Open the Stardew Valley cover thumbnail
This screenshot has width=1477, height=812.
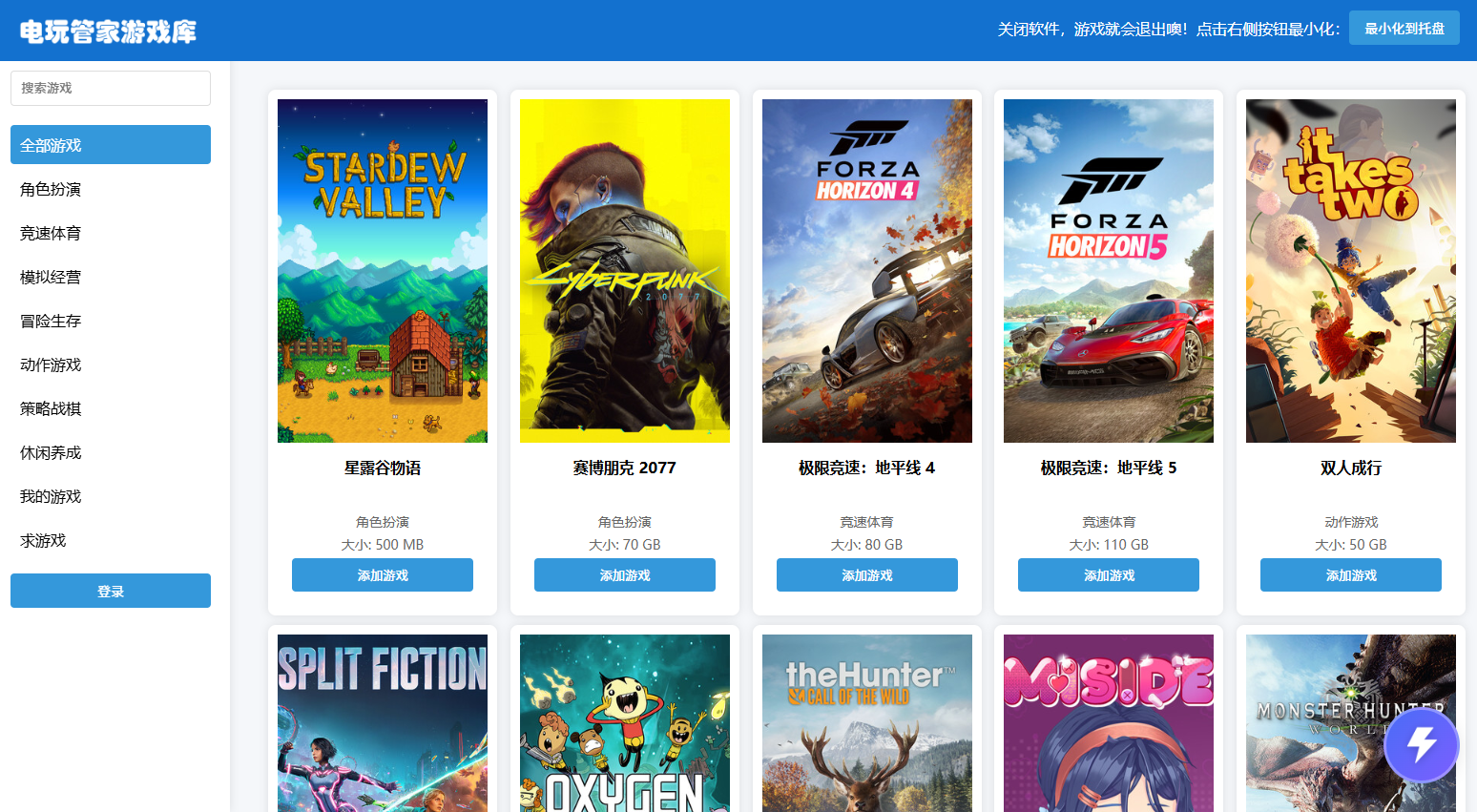click(x=383, y=271)
